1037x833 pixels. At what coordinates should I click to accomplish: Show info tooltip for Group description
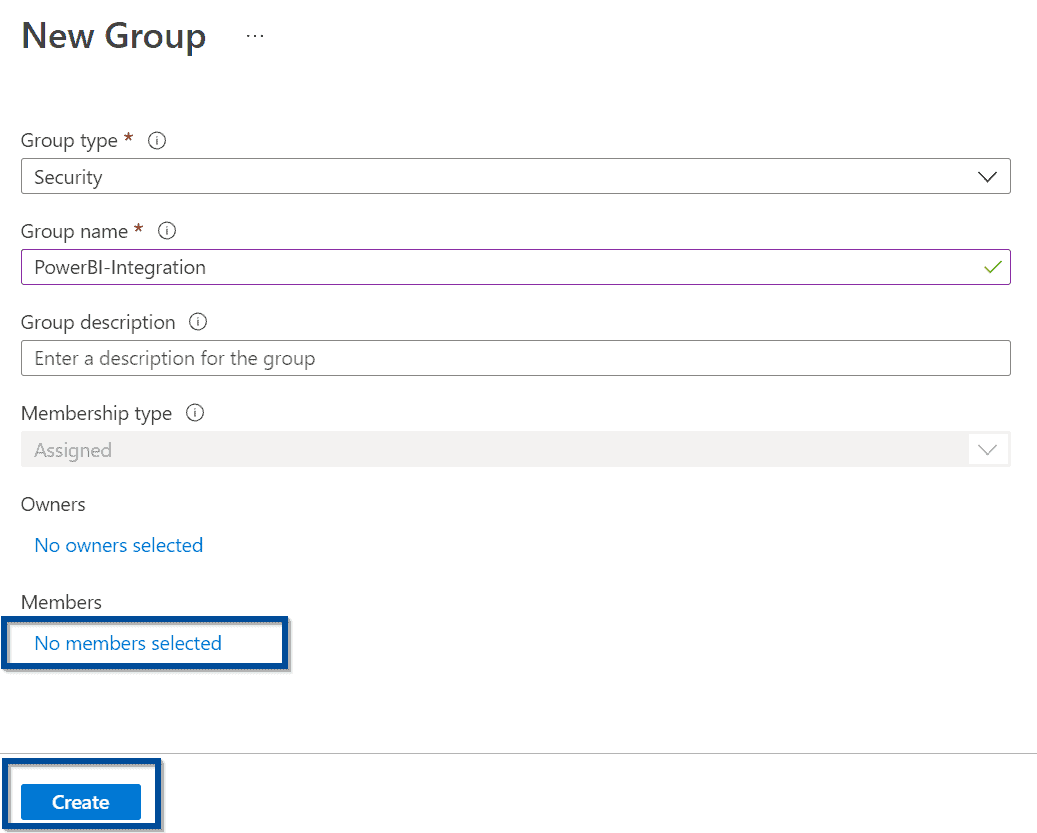[x=198, y=322]
